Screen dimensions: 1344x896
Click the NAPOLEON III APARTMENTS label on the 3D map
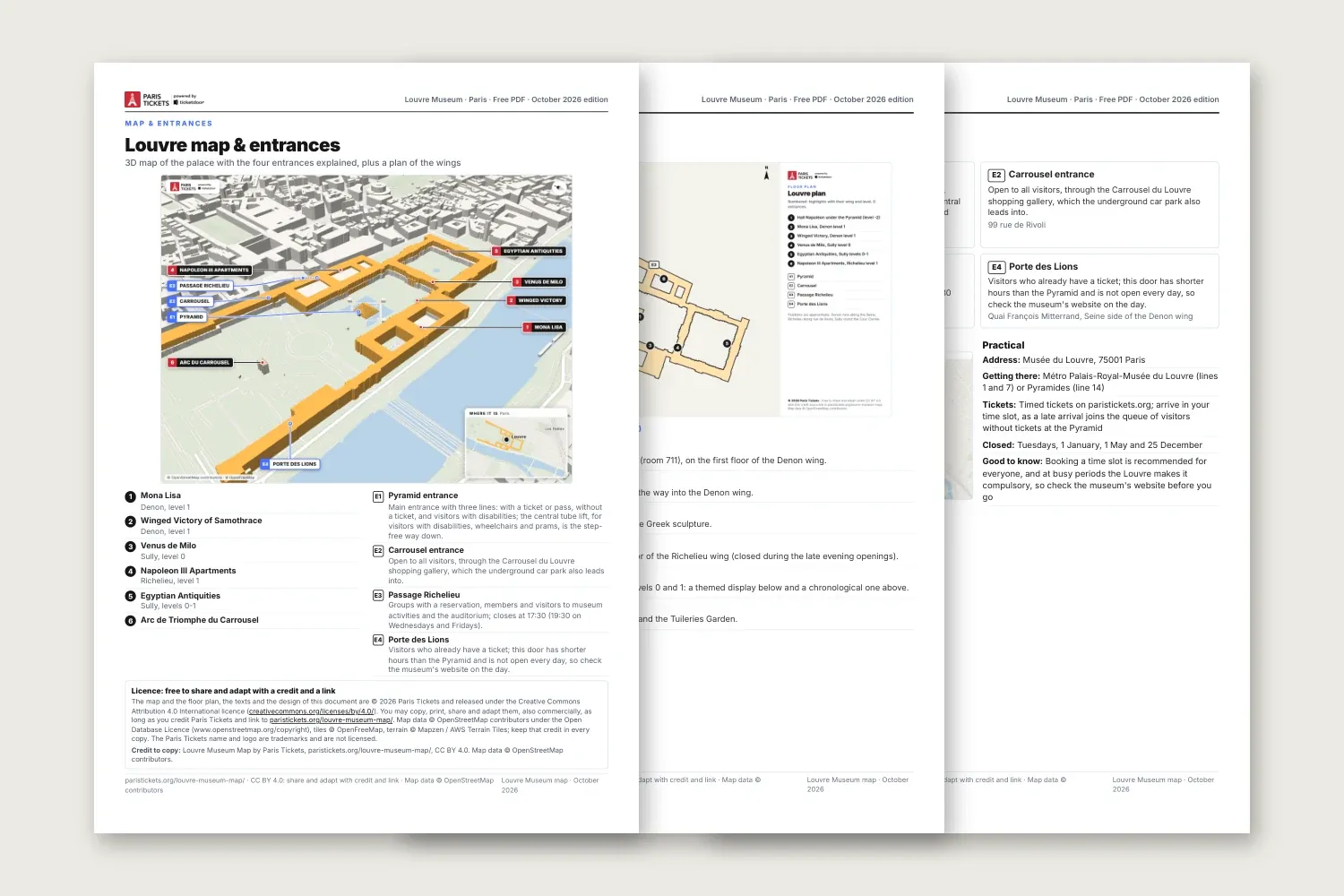(210, 271)
